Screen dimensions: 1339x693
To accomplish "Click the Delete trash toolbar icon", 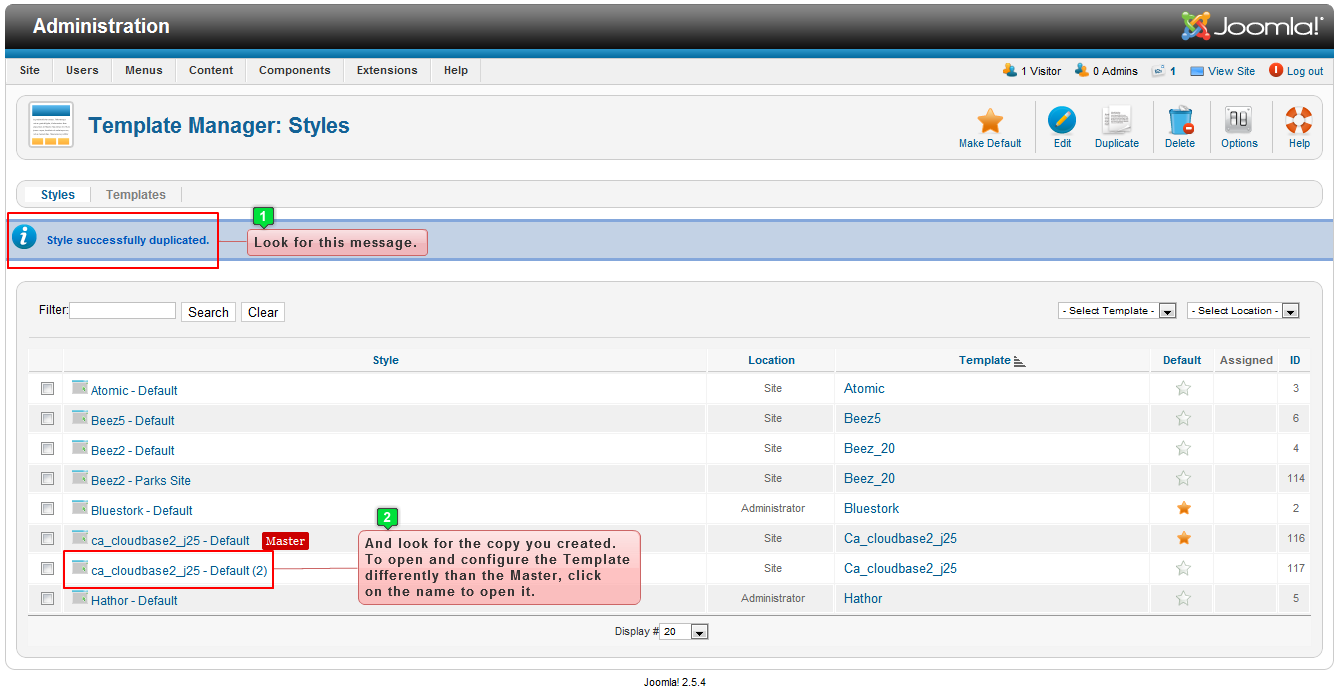I will pyautogui.click(x=1180, y=121).
